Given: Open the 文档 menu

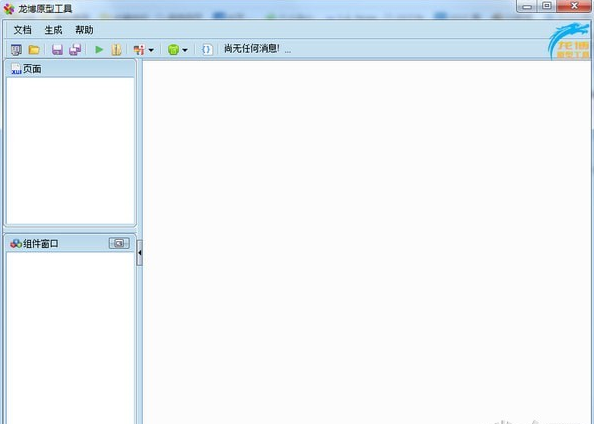Looking at the screenshot, I should (x=22, y=30).
